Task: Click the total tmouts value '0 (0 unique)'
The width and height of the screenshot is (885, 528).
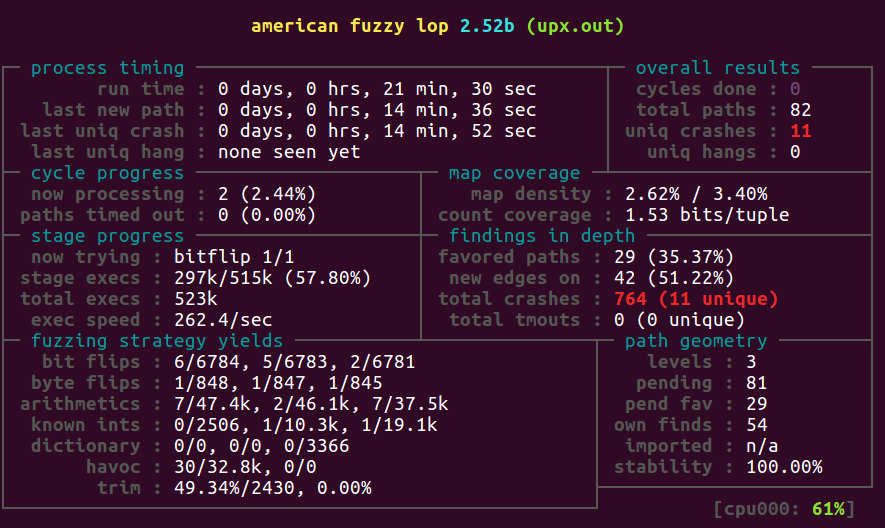Action: pyautogui.click(x=680, y=320)
